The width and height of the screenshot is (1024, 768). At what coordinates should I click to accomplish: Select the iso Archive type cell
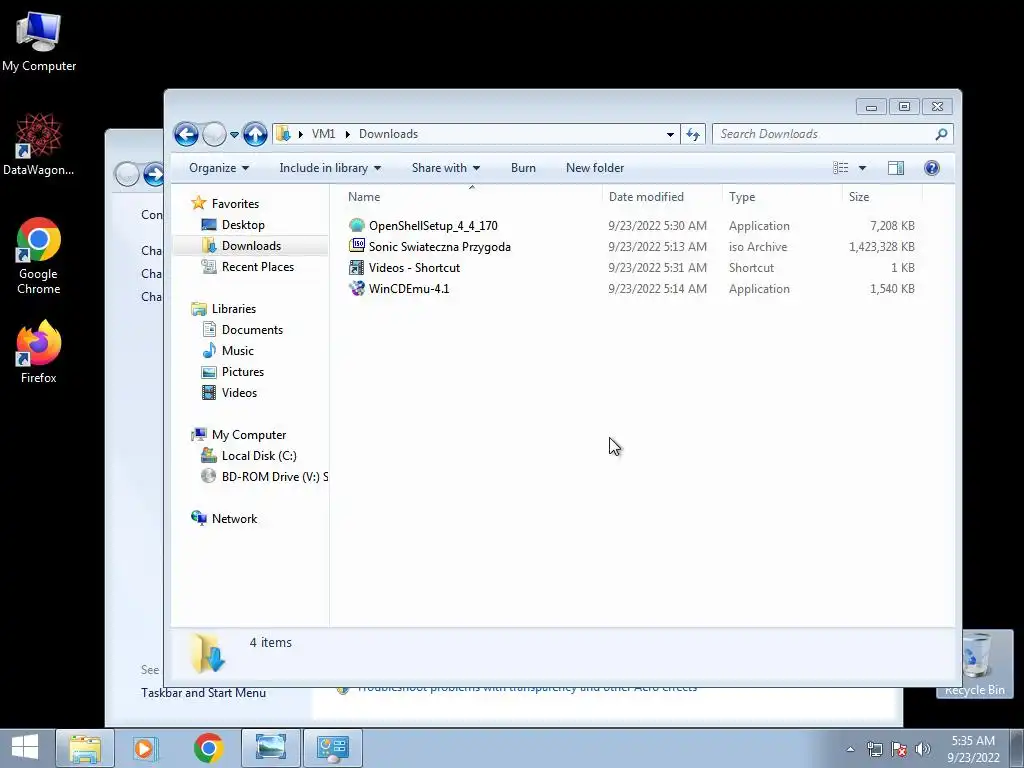coord(758,246)
